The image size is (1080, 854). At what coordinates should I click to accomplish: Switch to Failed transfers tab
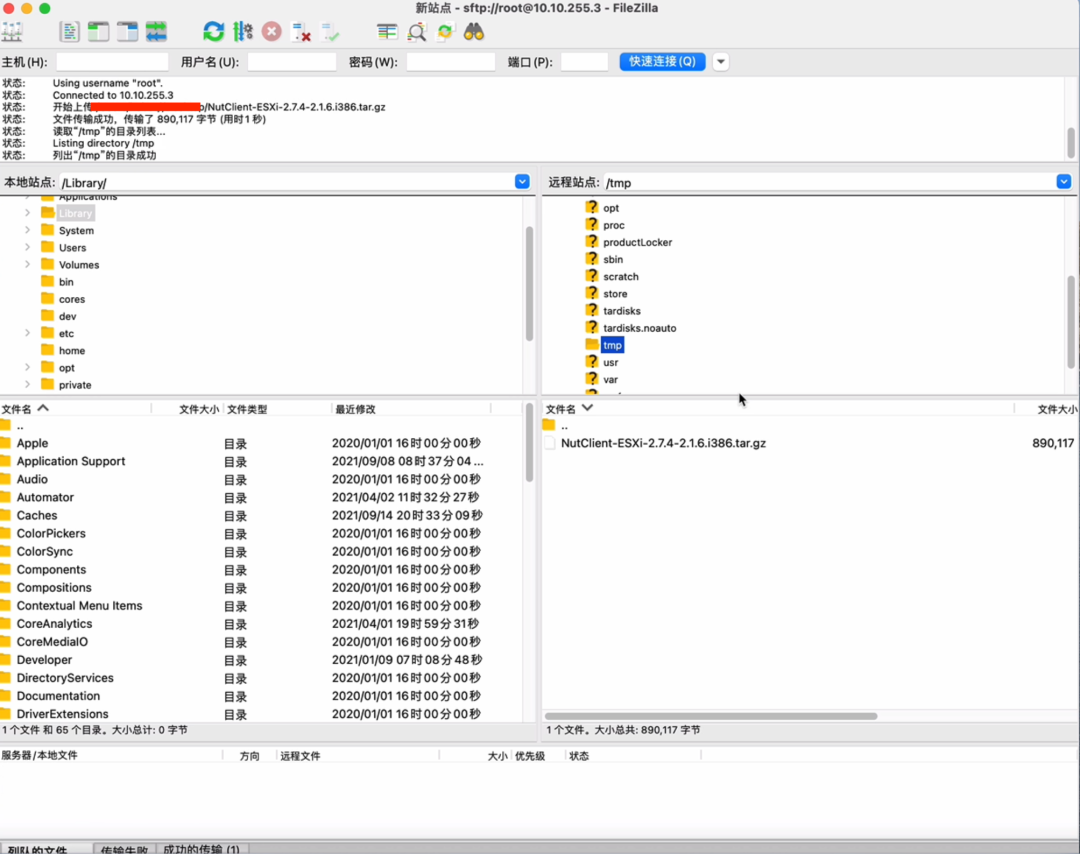(124, 848)
